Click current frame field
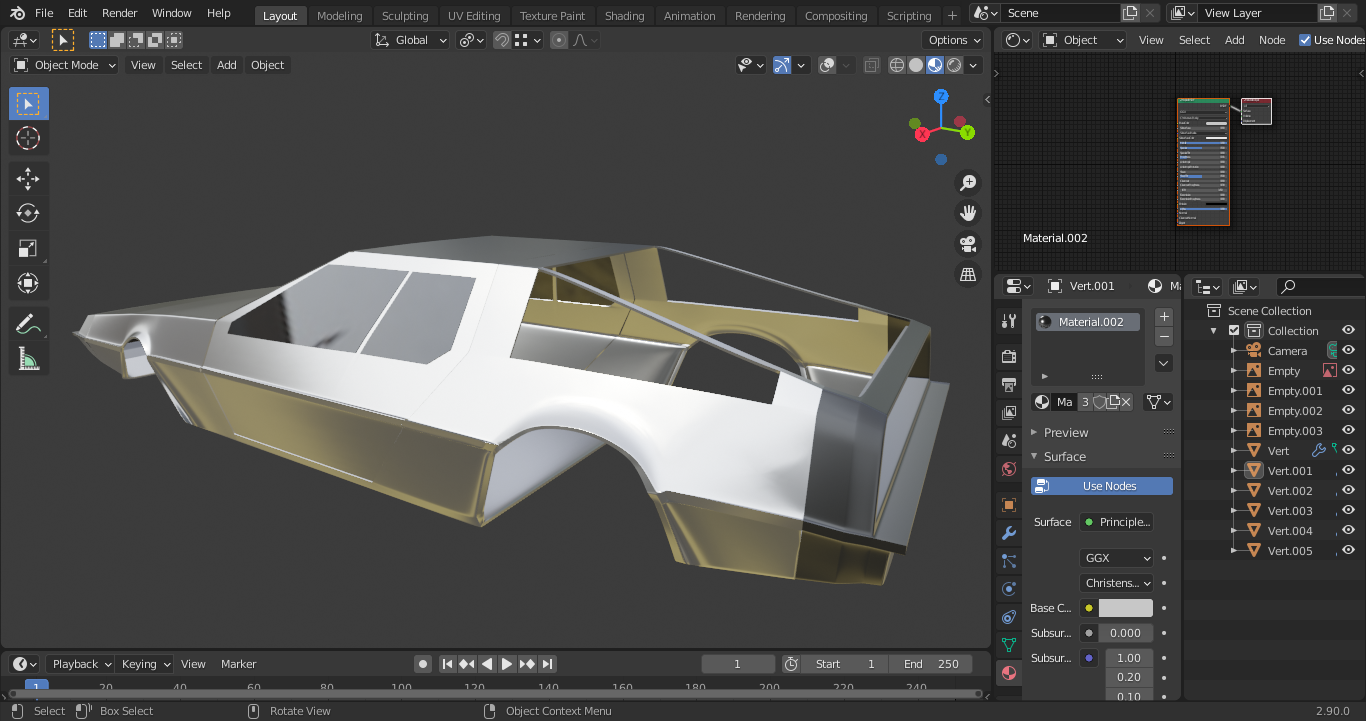 [738, 664]
